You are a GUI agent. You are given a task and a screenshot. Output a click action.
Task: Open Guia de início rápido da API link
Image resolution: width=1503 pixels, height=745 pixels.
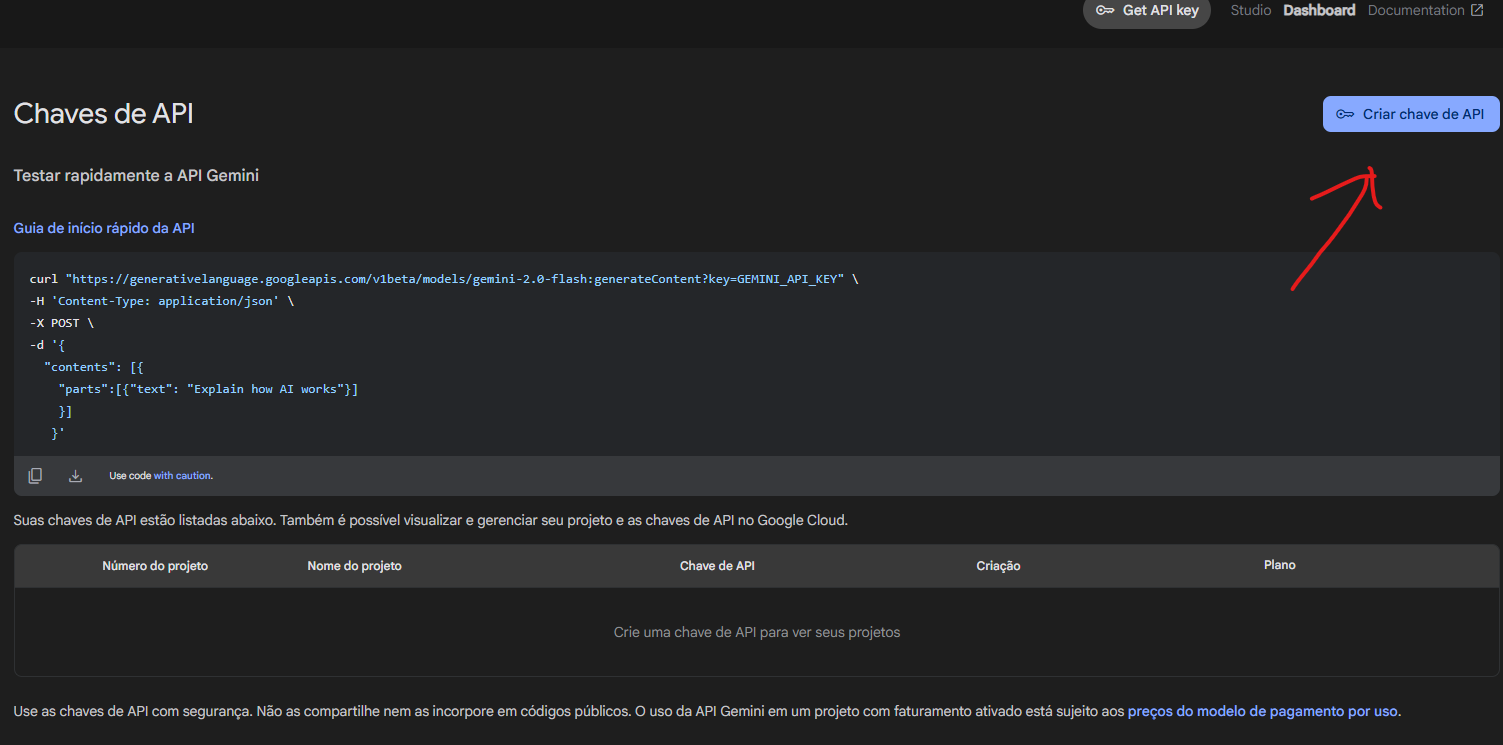pos(104,228)
